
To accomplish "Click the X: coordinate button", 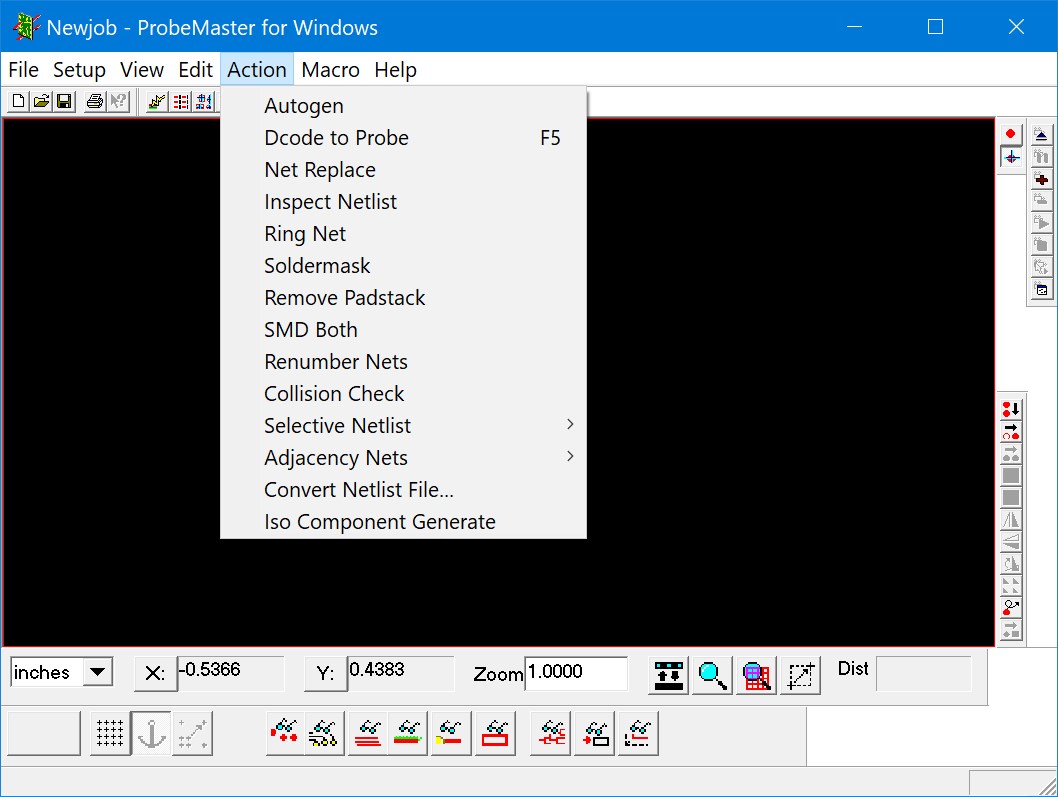I will point(155,674).
